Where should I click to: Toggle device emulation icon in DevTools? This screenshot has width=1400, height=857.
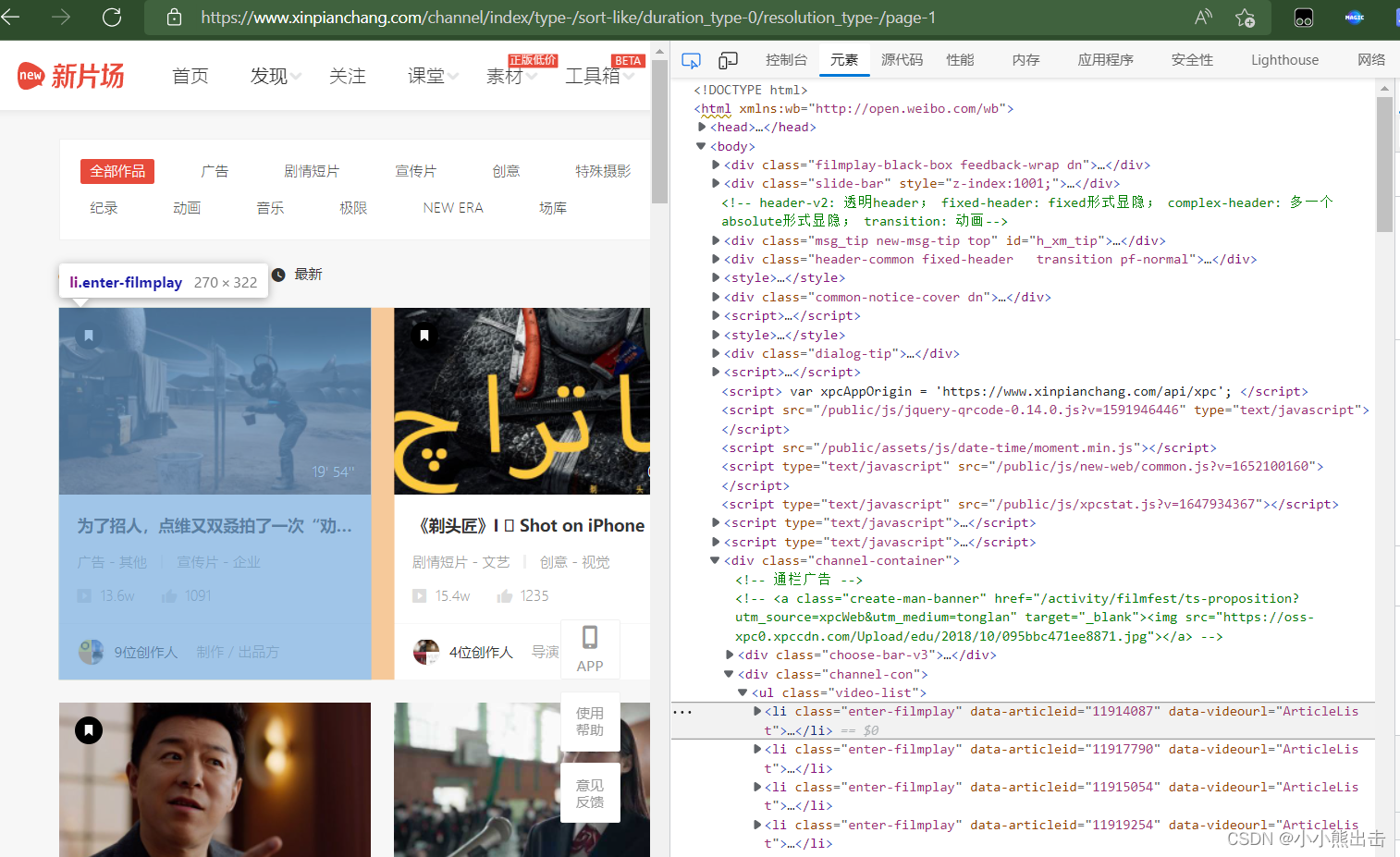[729, 60]
